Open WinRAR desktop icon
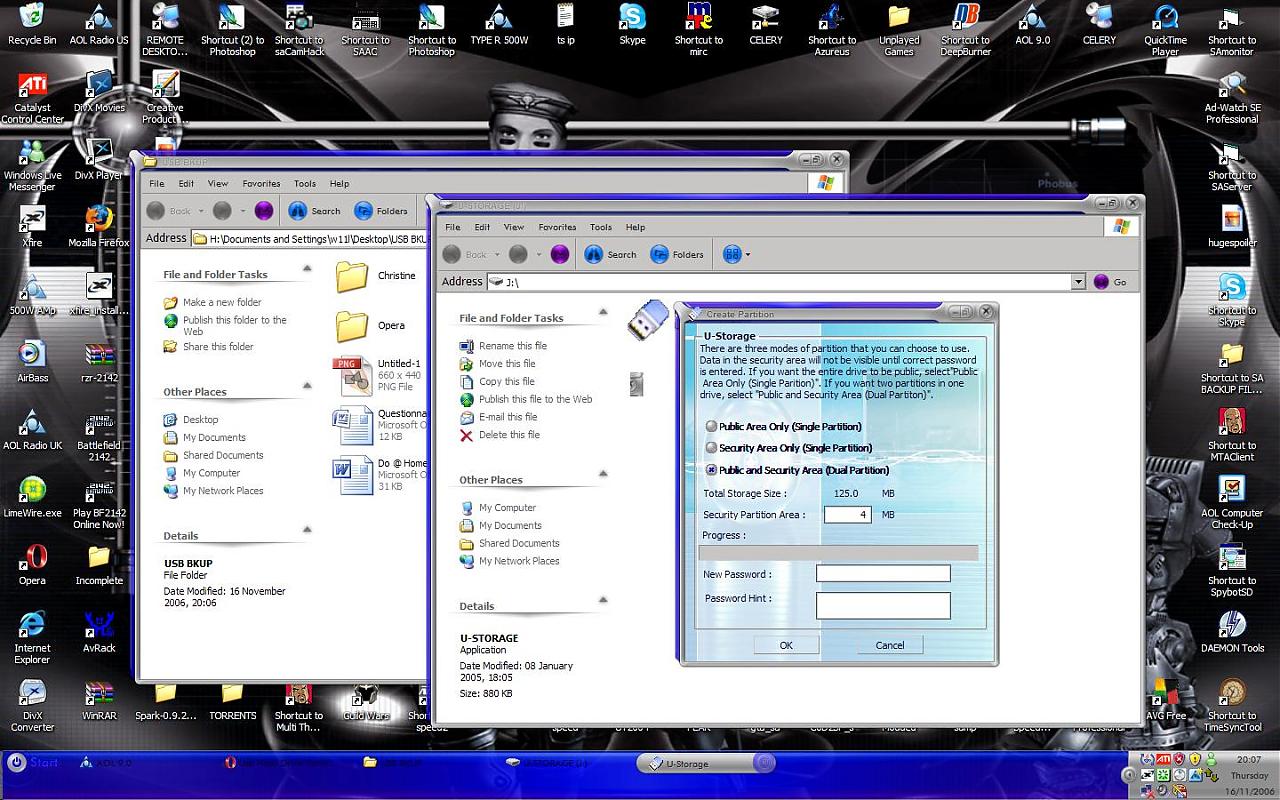 99,700
